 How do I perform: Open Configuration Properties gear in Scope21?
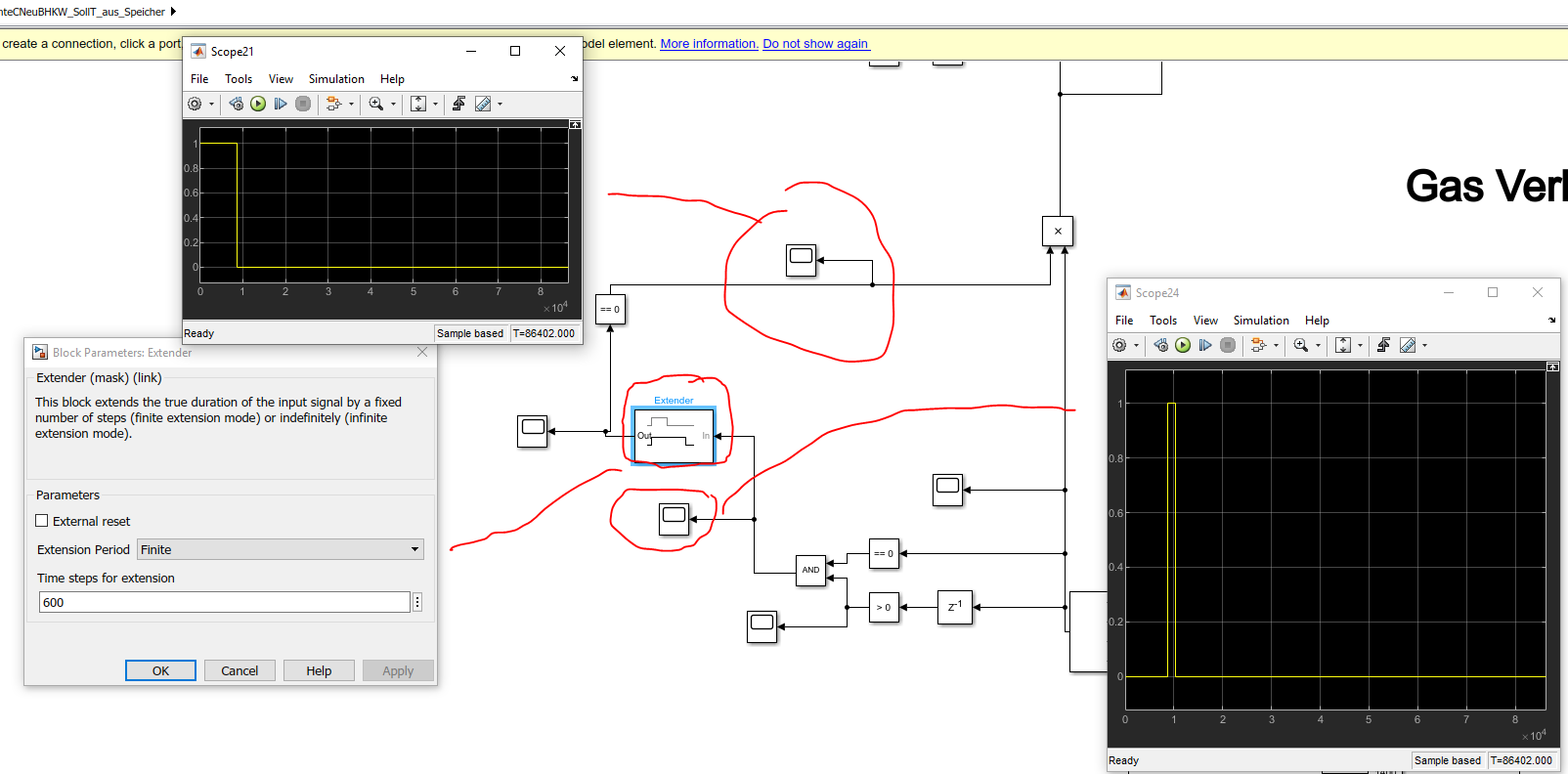click(x=196, y=104)
